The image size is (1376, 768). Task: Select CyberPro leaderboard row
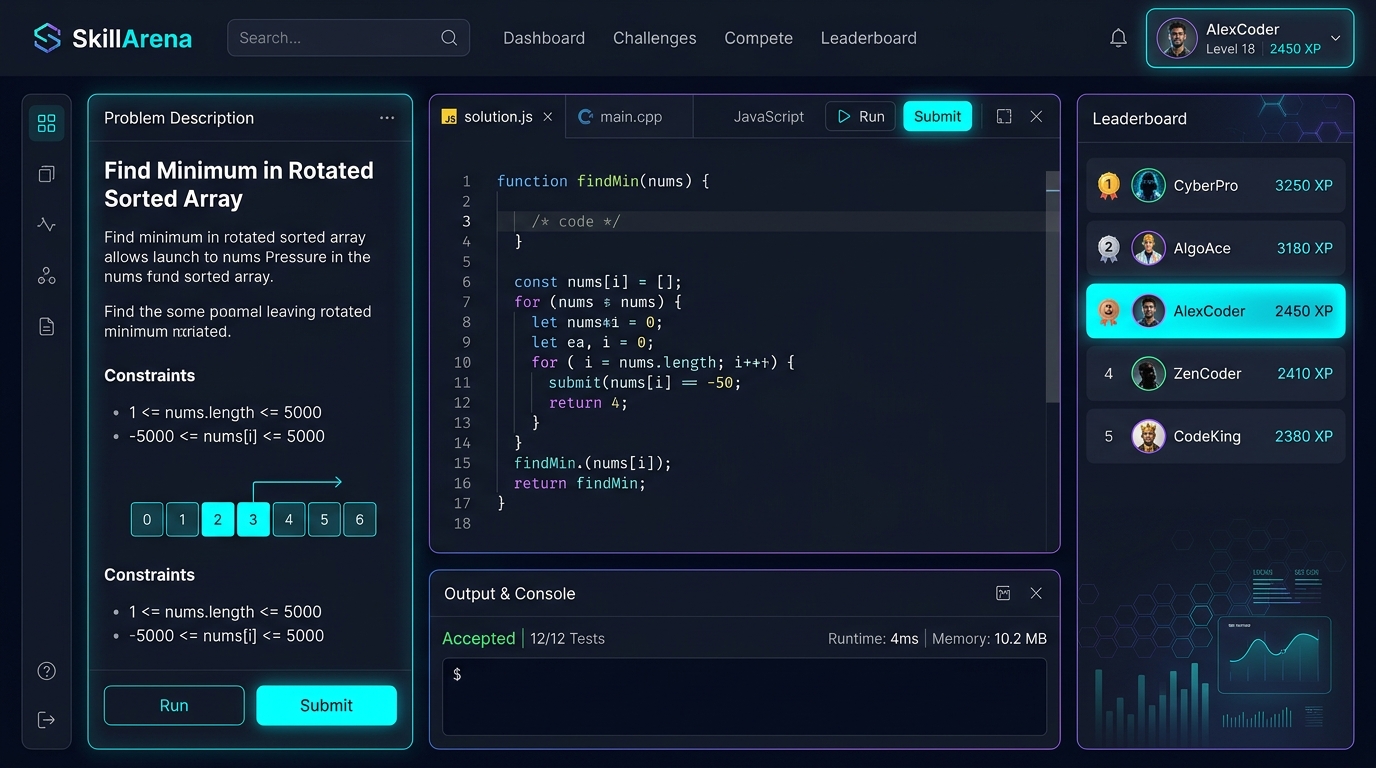[x=1215, y=185]
